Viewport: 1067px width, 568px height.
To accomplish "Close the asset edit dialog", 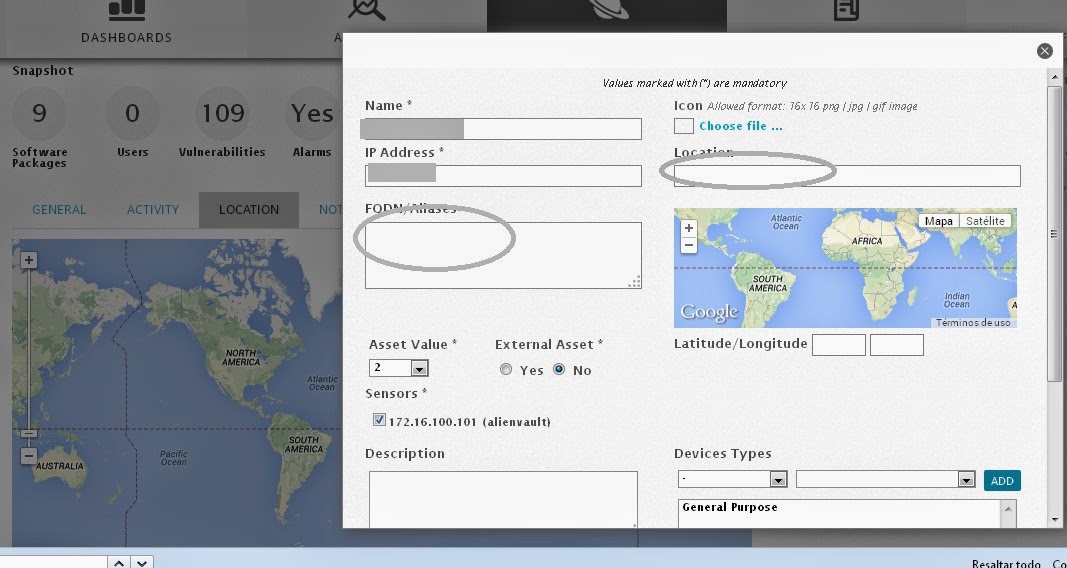I will [1044, 51].
